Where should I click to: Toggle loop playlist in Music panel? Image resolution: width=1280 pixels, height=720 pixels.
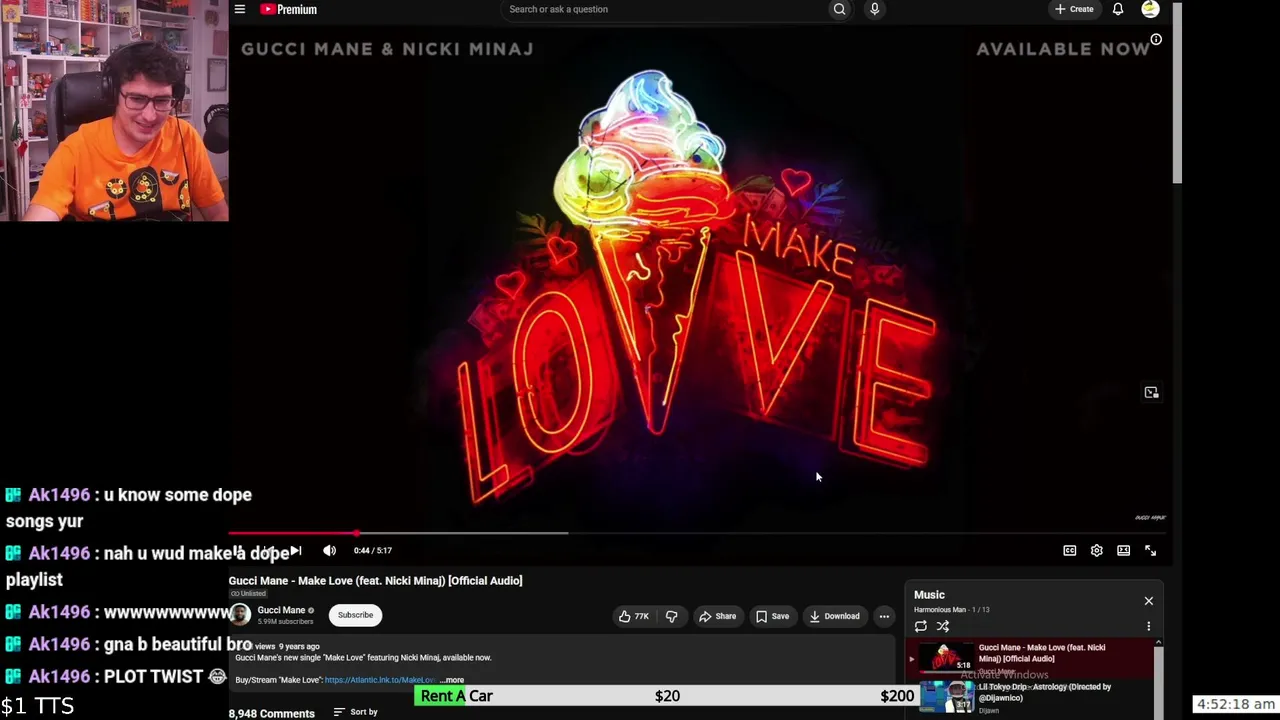click(921, 626)
